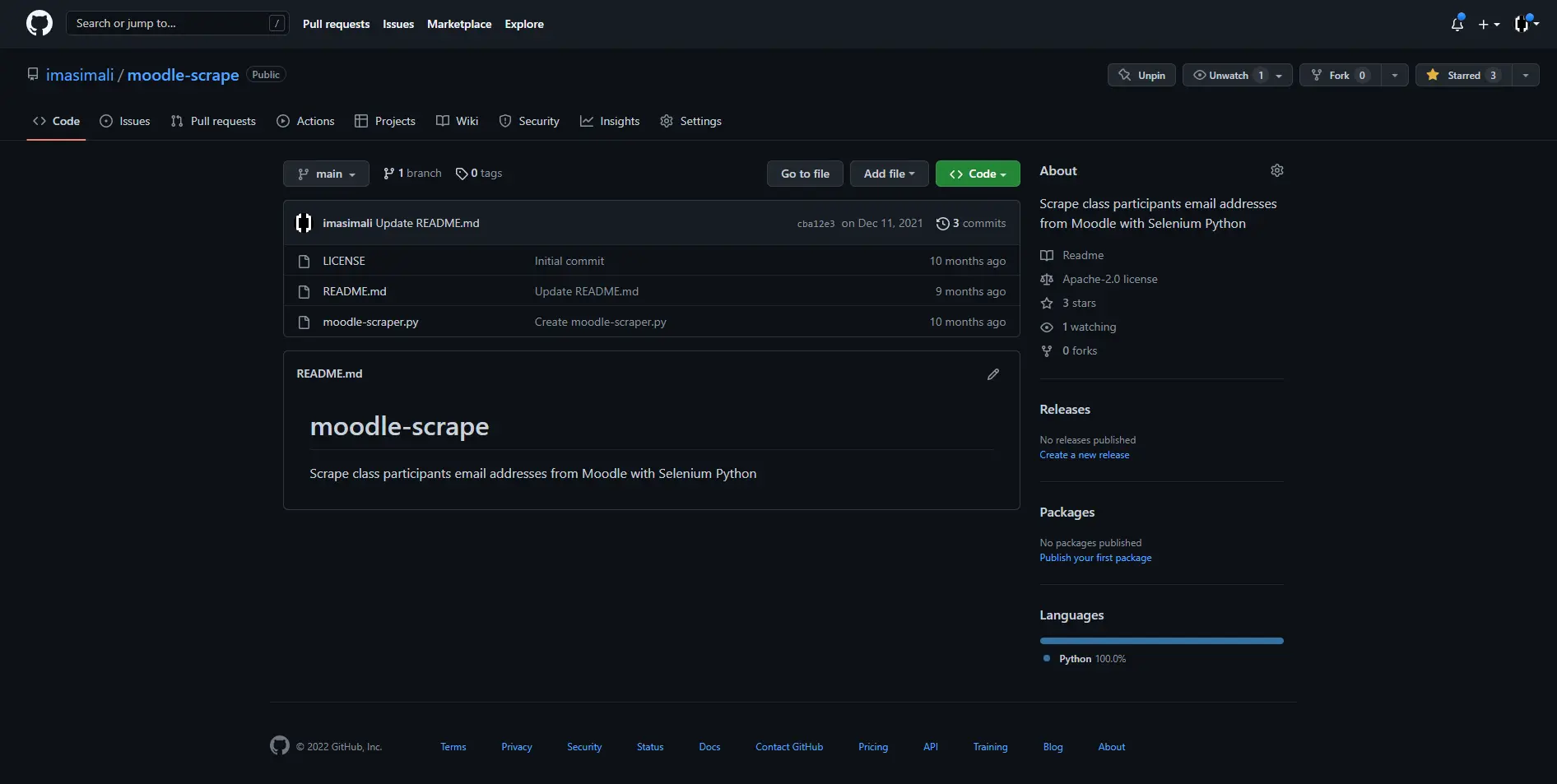
Task: Open the Contact GitHub footer link
Action: click(x=789, y=747)
